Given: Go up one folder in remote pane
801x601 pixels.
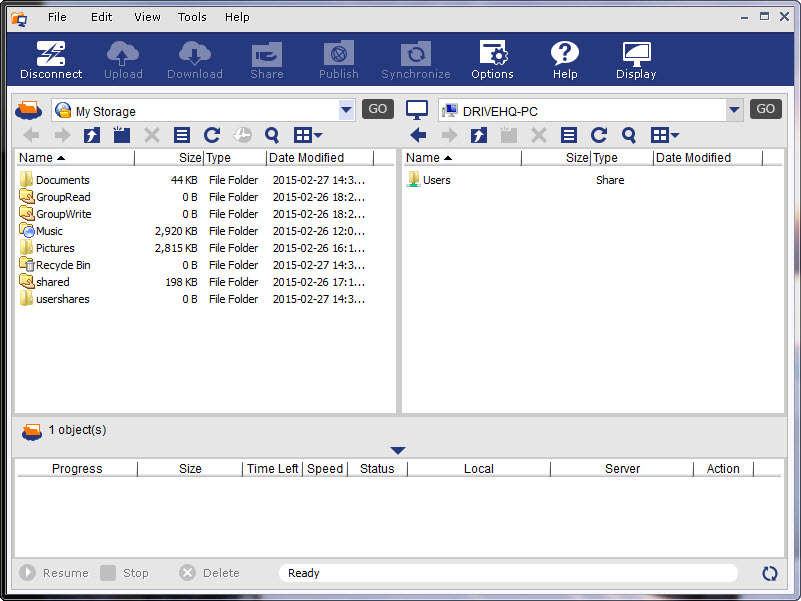Looking at the screenshot, I should click(92, 135).
